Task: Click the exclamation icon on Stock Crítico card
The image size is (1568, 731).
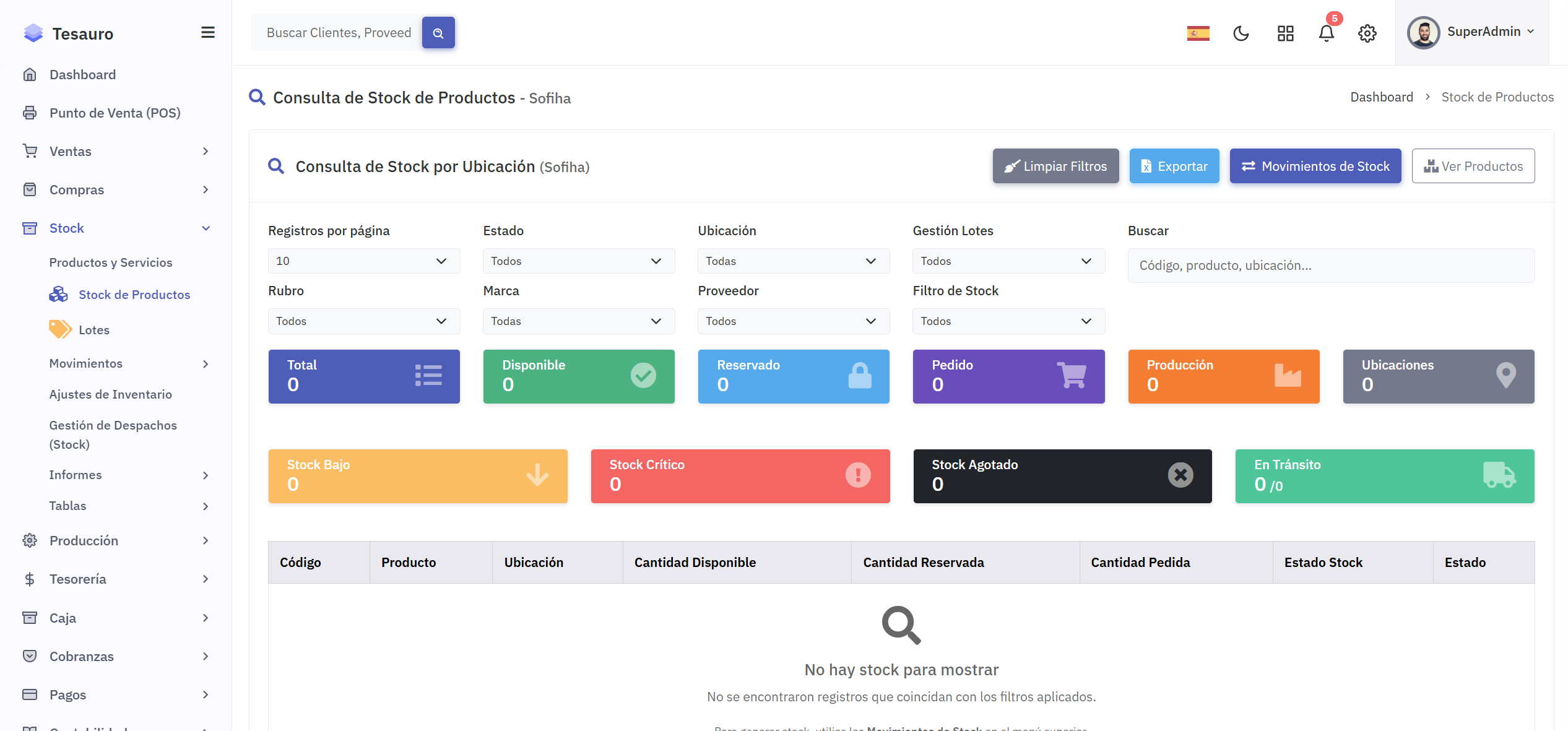Action: tap(858, 475)
